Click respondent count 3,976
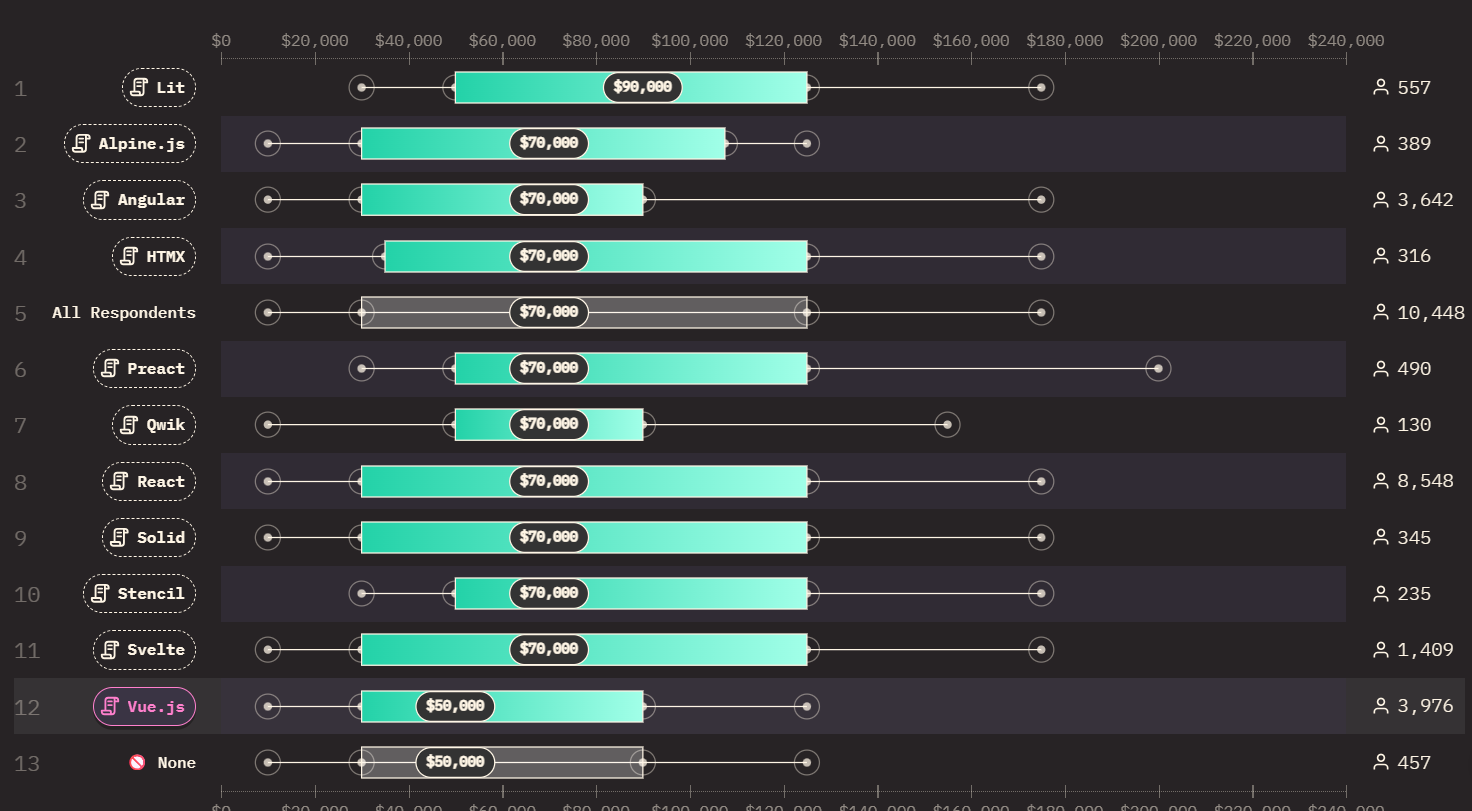Viewport: 1472px width, 811px height. 1426,706
